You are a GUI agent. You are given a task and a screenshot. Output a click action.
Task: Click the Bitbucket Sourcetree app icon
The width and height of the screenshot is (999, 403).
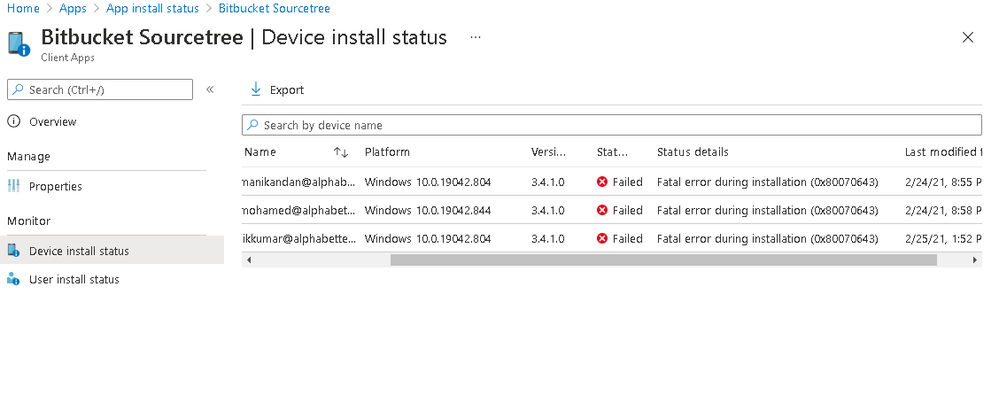pos(18,45)
